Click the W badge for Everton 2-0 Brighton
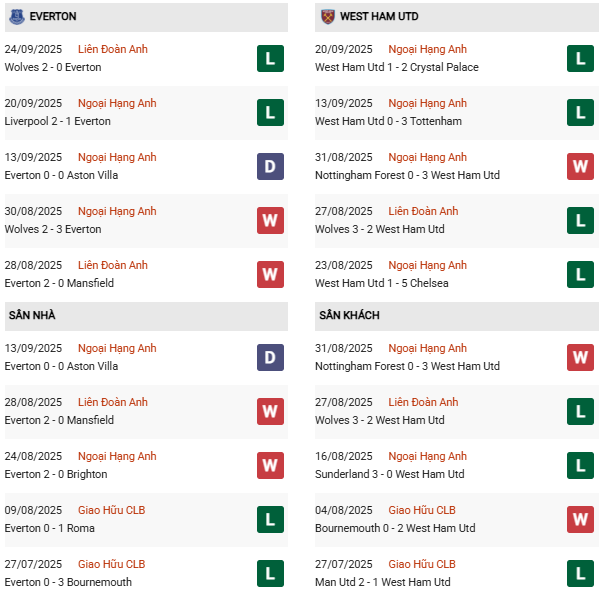Screen dimensions: 600x592 (270, 466)
